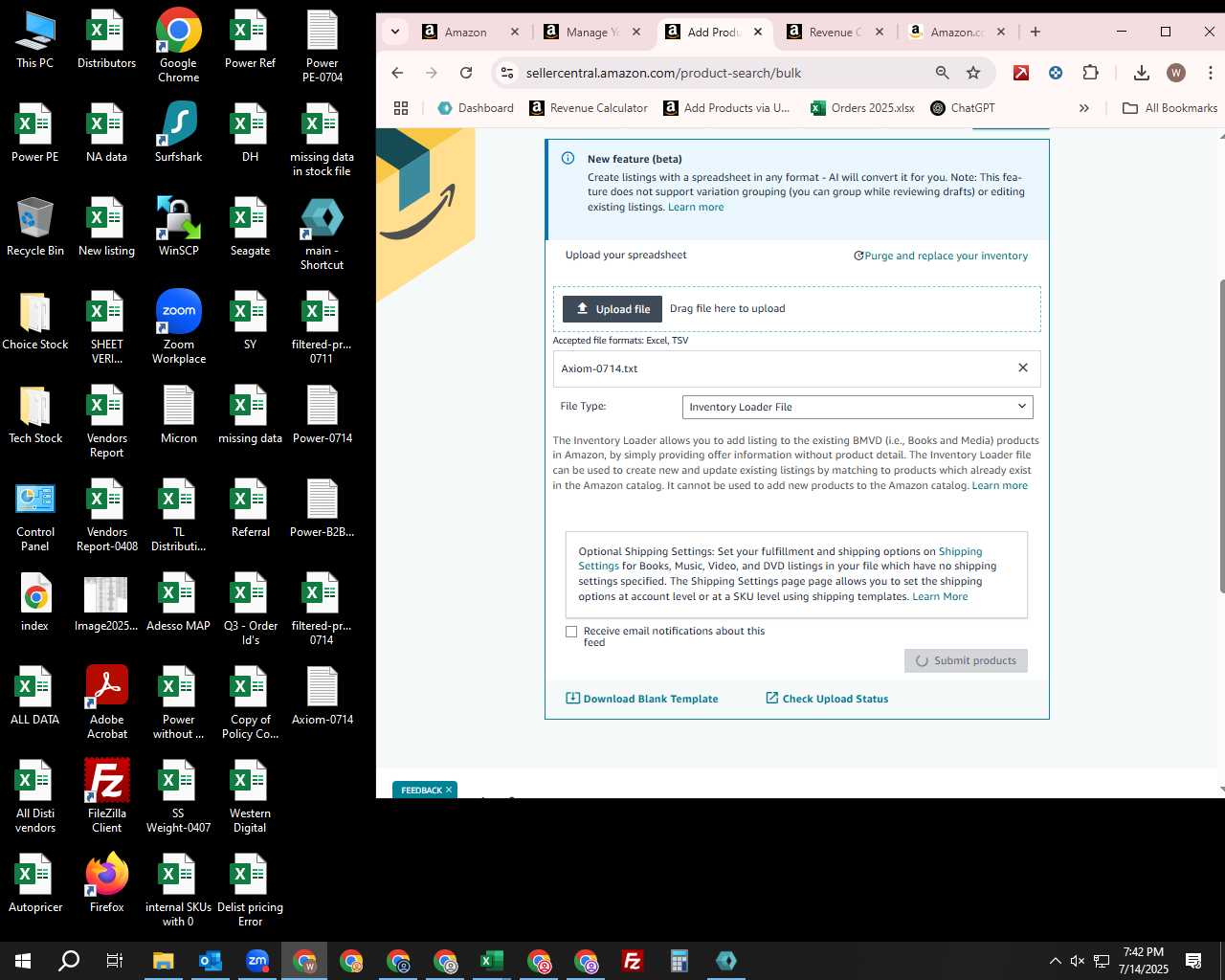Viewport: 1225px width, 980px height.
Task: Open Calculator from the taskbar
Action: 679,961
